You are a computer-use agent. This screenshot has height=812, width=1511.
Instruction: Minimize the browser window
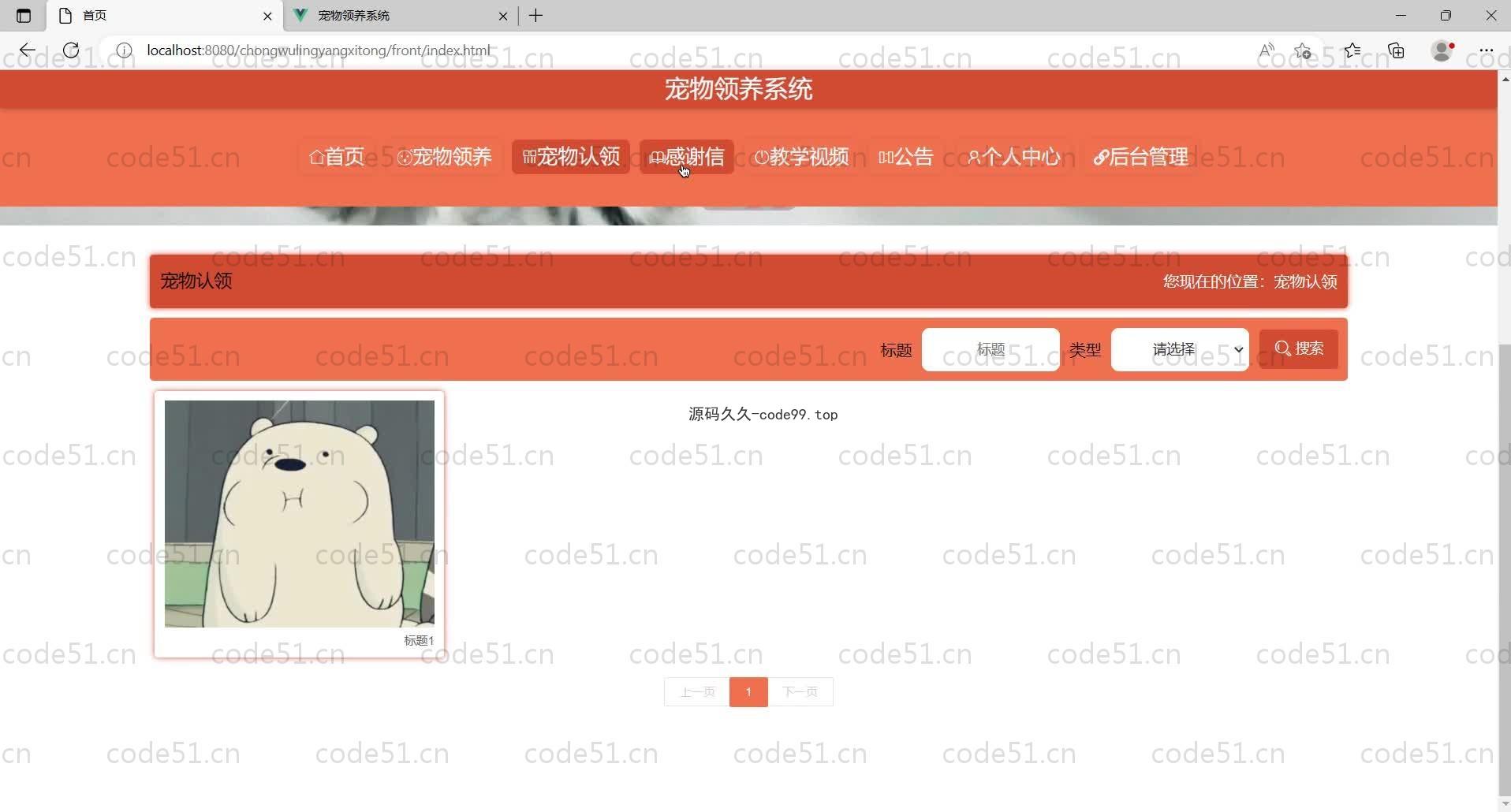(1401, 16)
